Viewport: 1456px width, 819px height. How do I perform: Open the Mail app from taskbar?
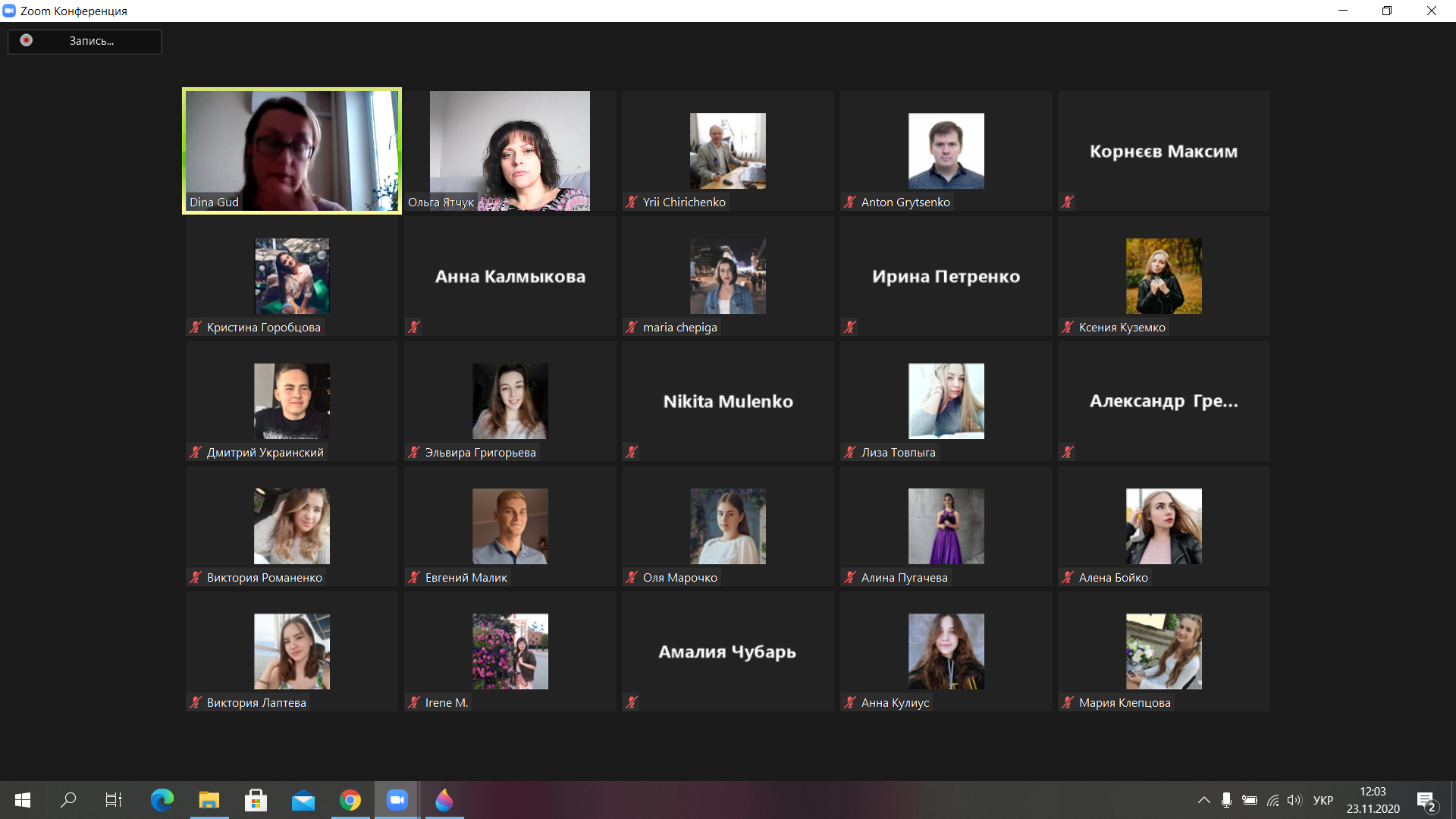click(303, 800)
